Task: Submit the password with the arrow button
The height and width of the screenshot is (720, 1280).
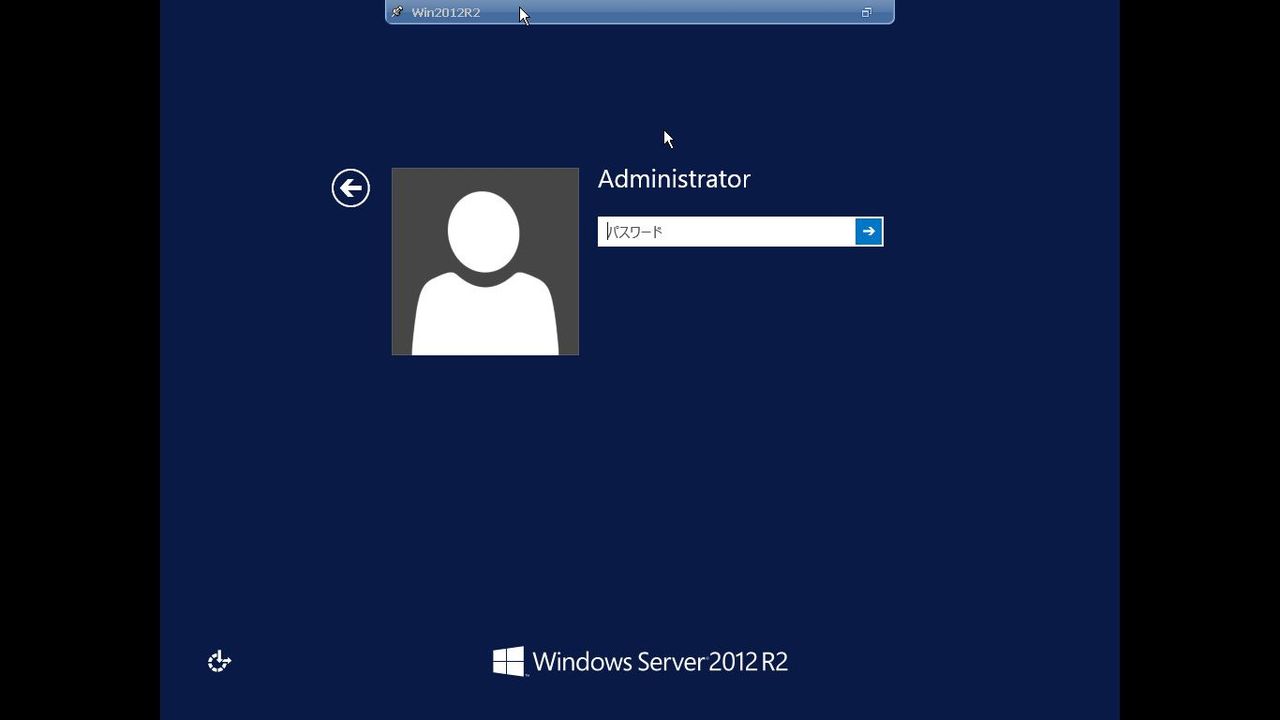Action: pyautogui.click(x=869, y=232)
